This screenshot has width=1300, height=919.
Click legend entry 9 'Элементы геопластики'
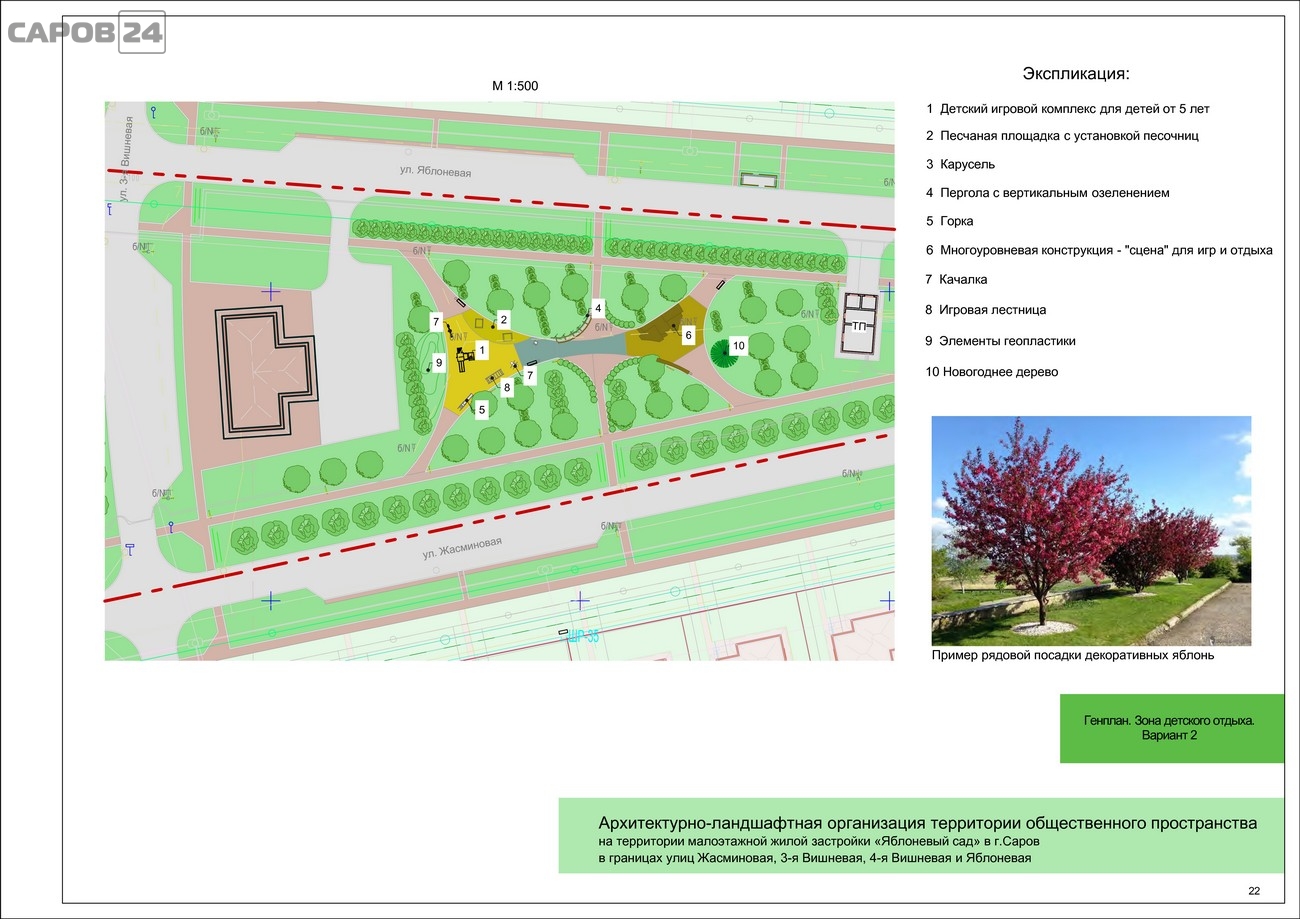[x=1001, y=341]
